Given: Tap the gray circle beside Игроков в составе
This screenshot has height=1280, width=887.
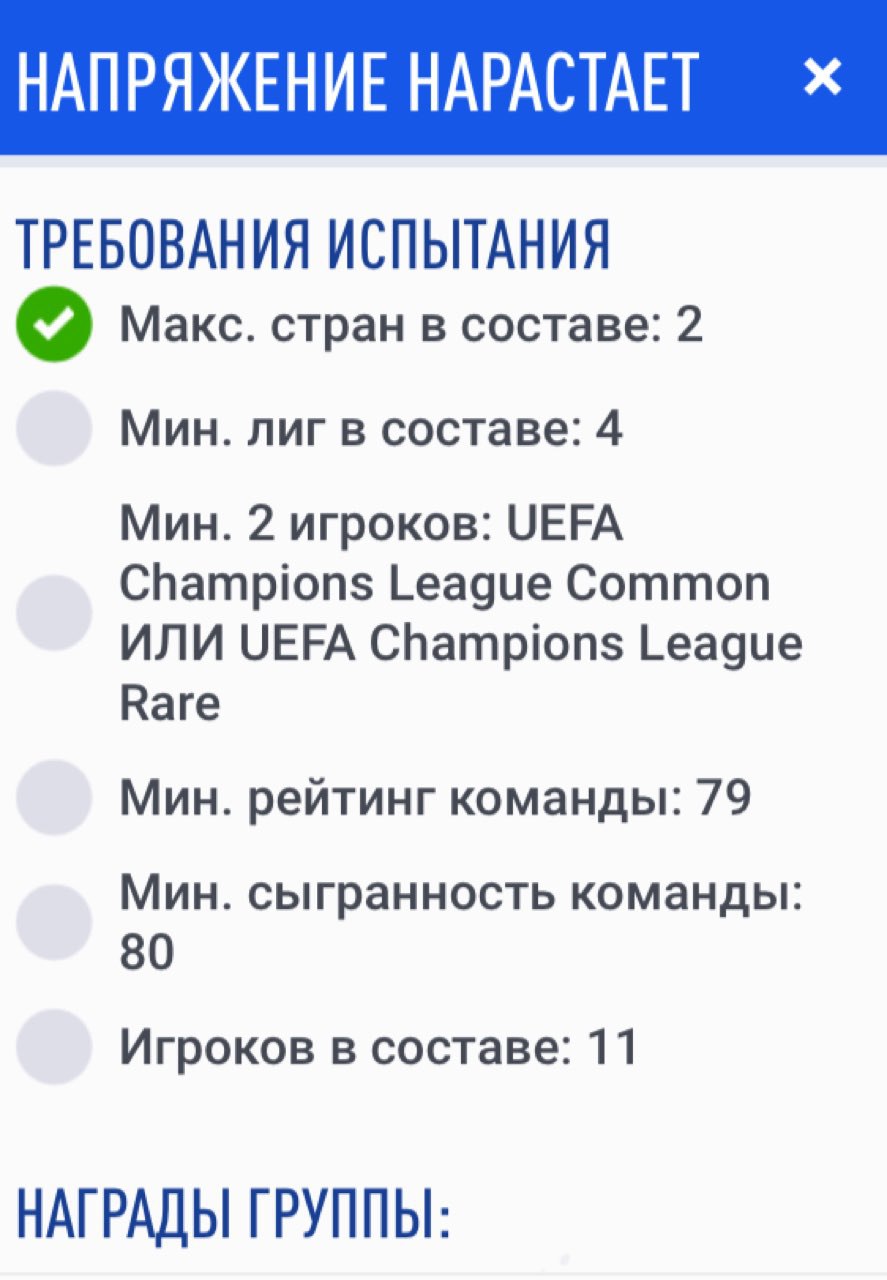Looking at the screenshot, I should tap(54, 1047).
